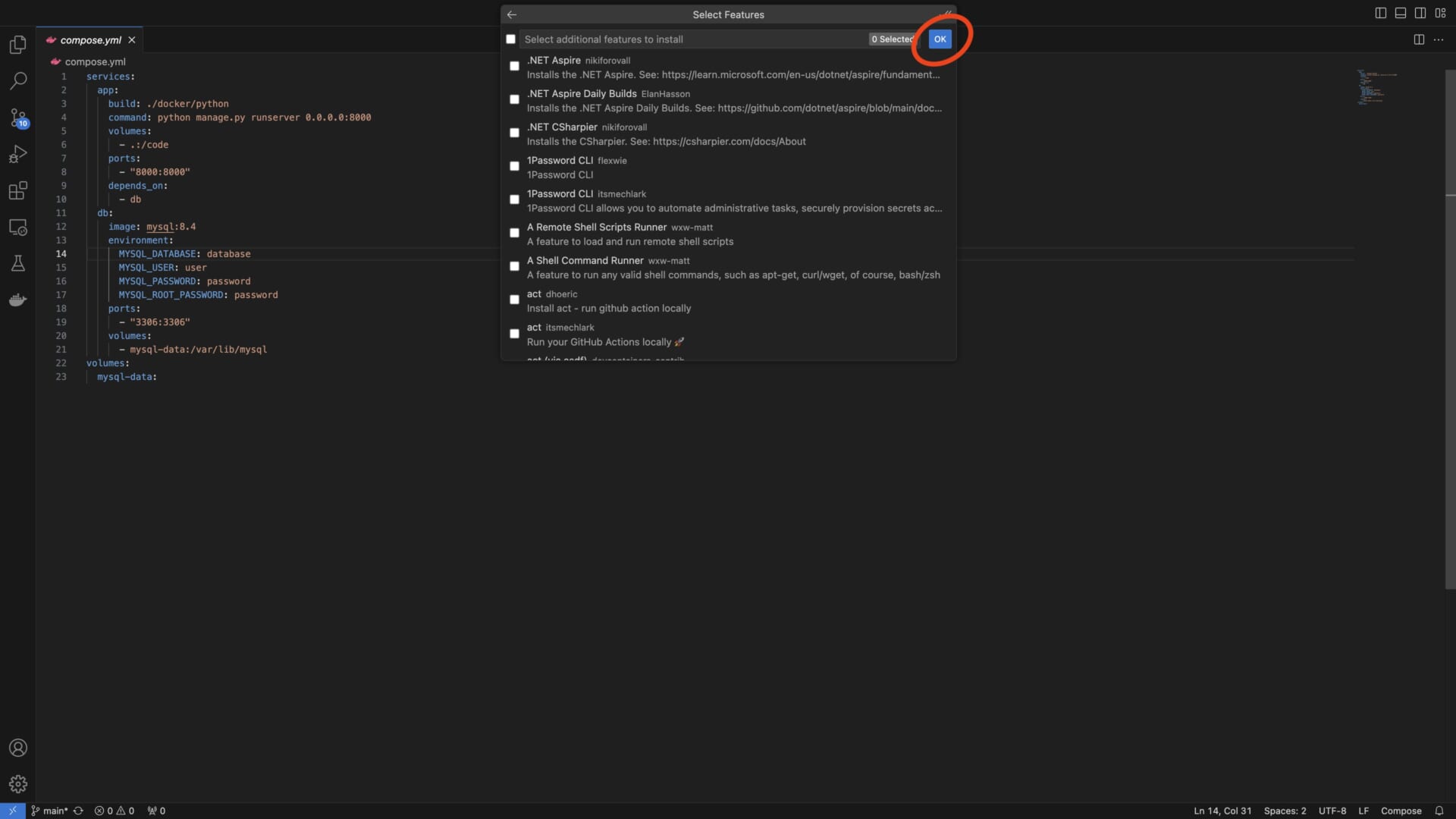The image size is (1456, 819).
Task: Open editor More Actions ellipsis
Action: (1439, 39)
